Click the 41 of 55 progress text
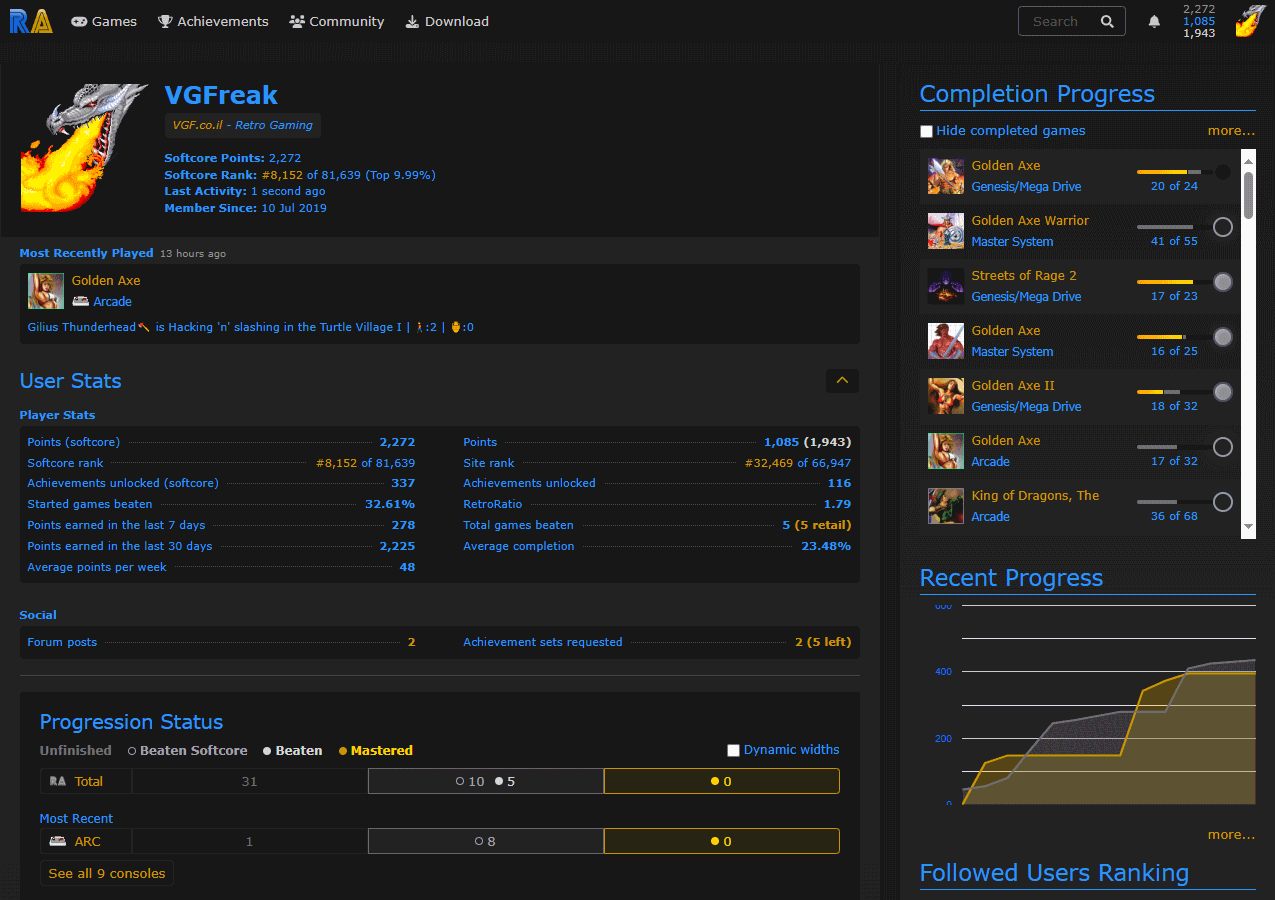The image size is (1275, 900). tap(1174, 241)
